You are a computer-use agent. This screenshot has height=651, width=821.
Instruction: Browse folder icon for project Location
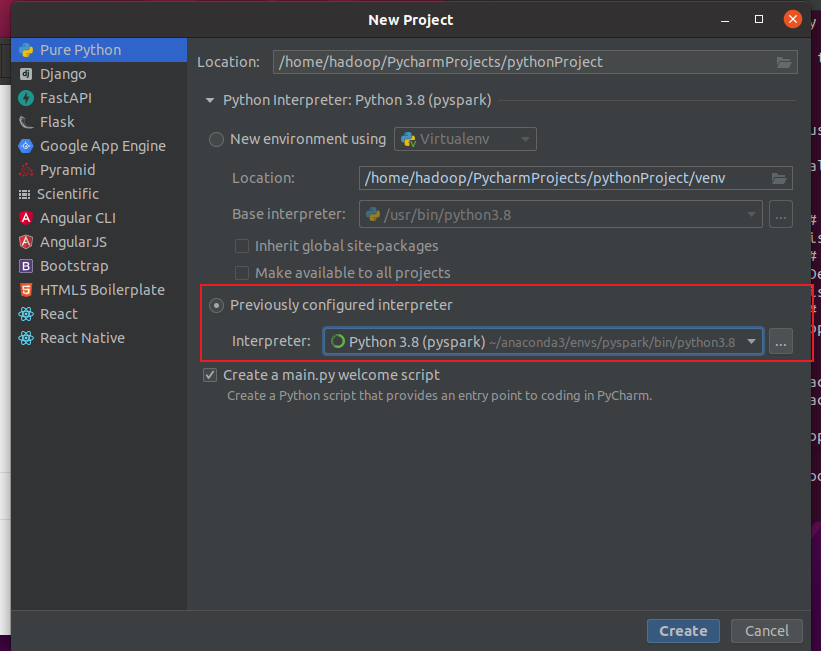click(783, 62)
